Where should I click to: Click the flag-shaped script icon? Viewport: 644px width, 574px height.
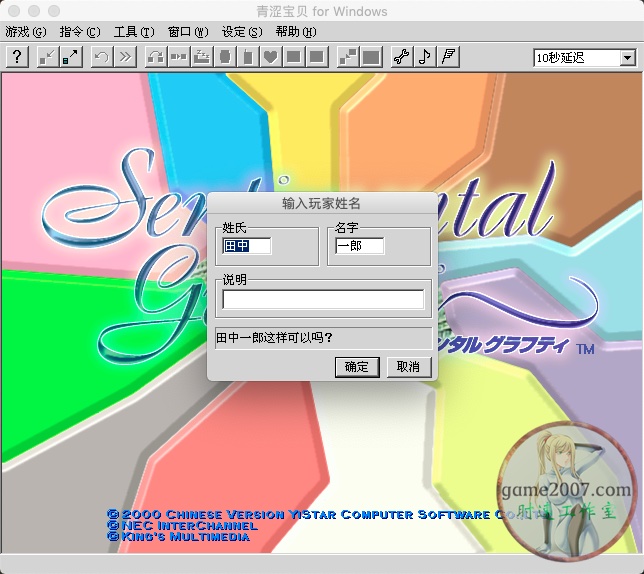448,57
